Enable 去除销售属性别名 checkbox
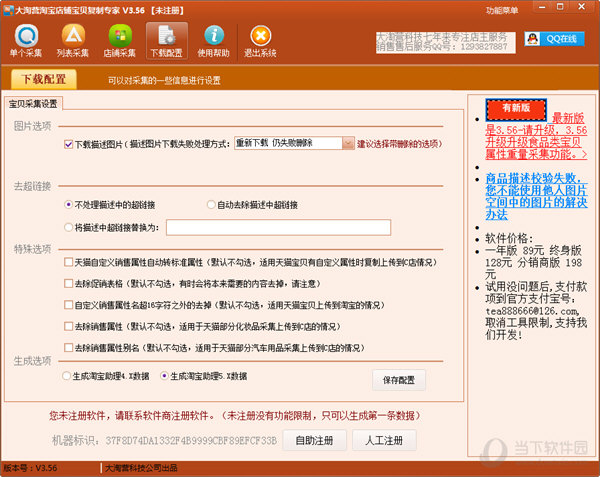This screenshot has width=600, height=477. pyautogui.click(x=68, y=348)
